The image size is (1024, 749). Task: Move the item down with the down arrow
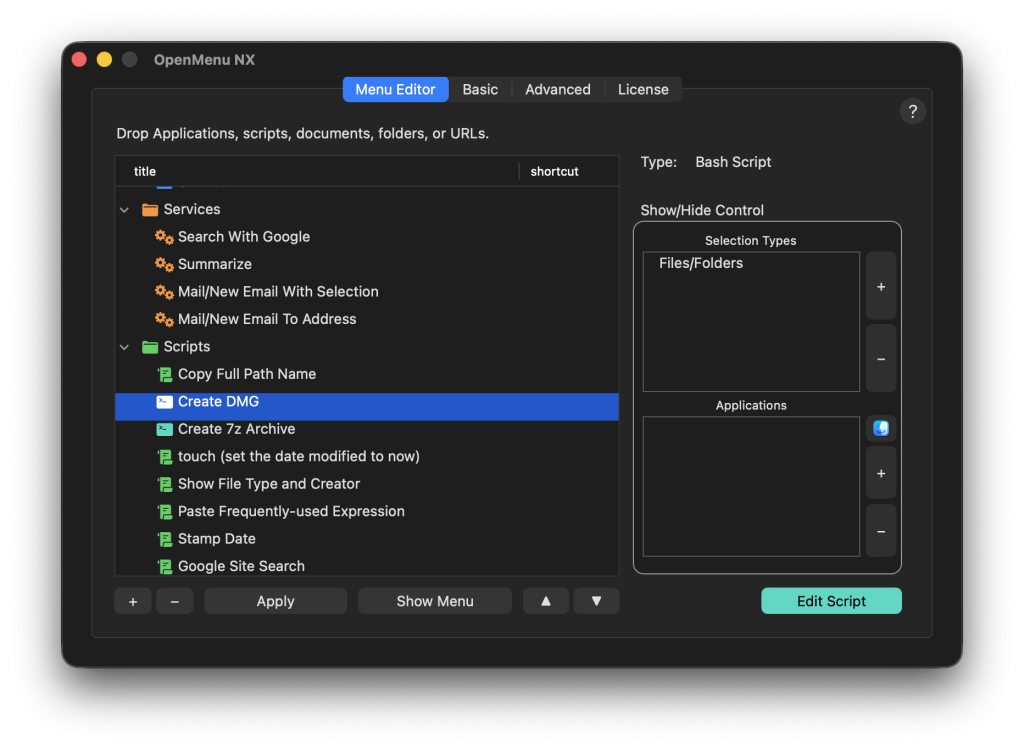pos(596,601)
